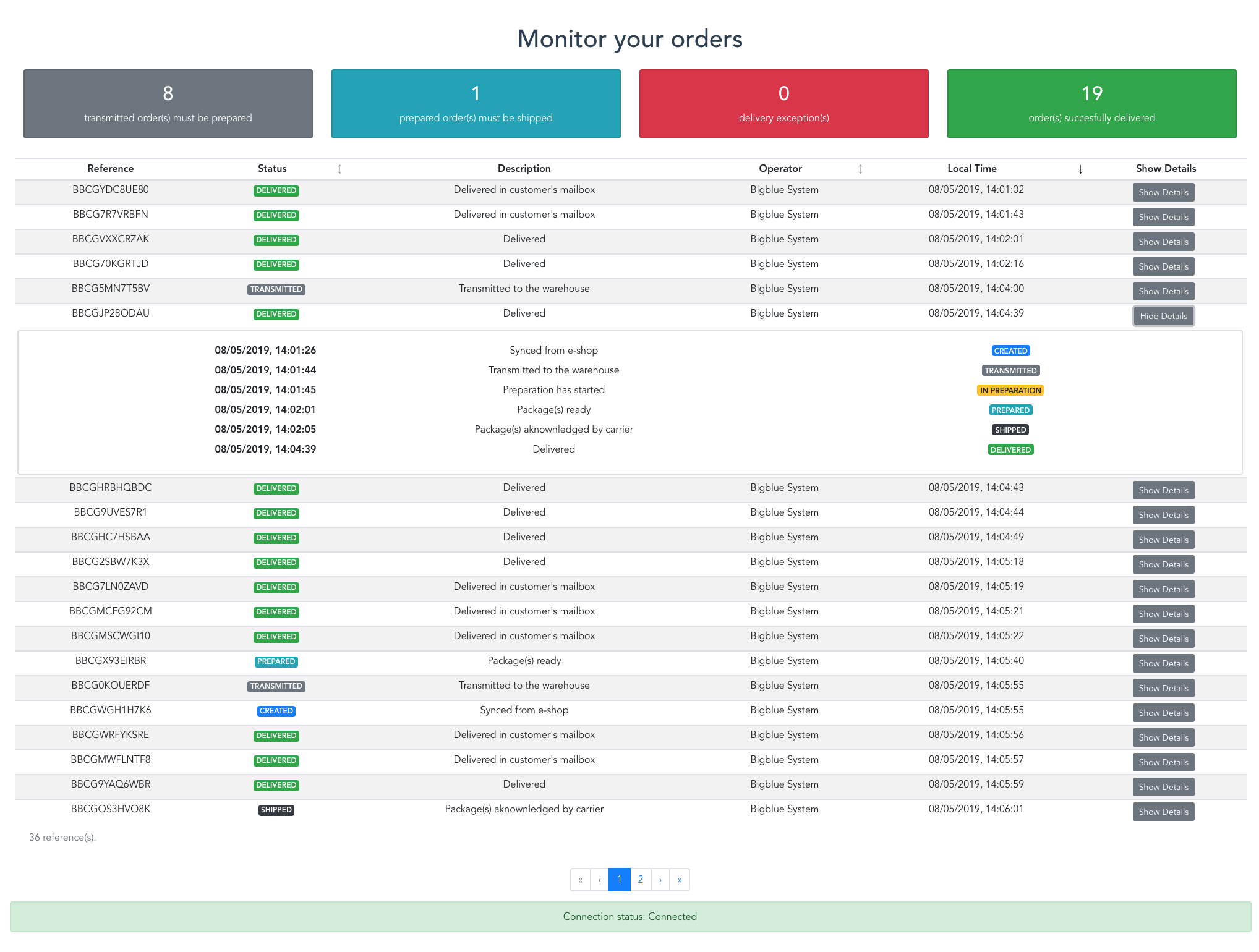
Task: Sort by Local Time down arrow
Action: point(1080,169)
